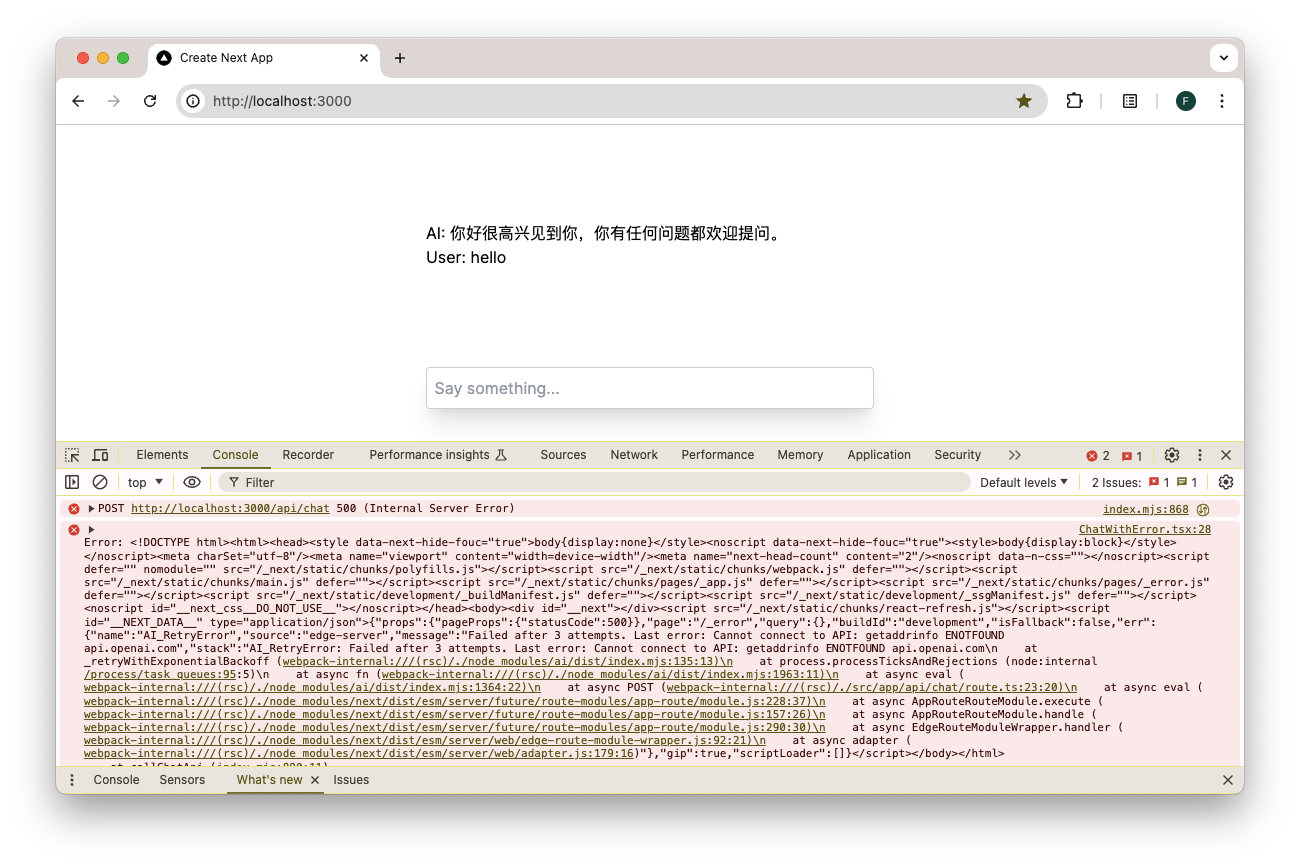Open the adapter.js:179:16 stack trace link
Image resolution: width=1300 pixels, height=868 pixels.
(x=360, y=753)
